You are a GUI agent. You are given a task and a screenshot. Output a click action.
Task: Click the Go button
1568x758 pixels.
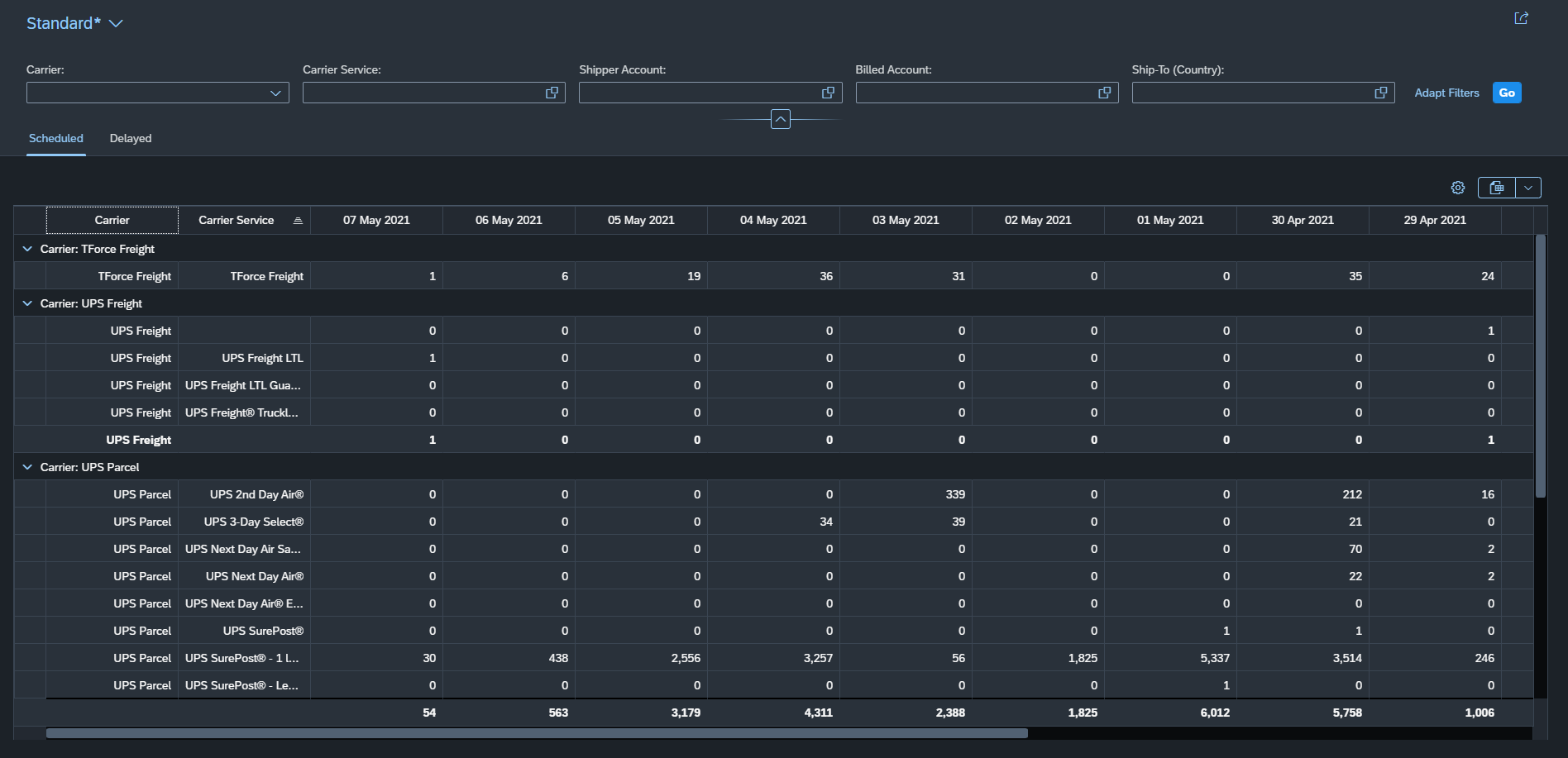tap(1507, 93)
